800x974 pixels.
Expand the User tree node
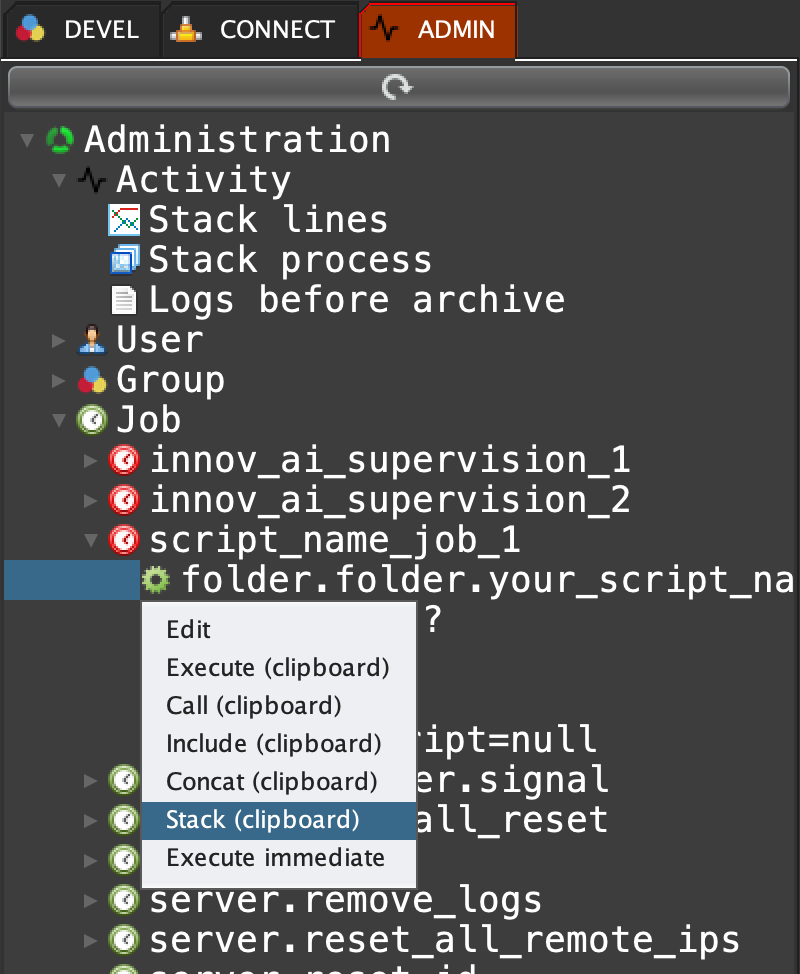coord(60,341)
